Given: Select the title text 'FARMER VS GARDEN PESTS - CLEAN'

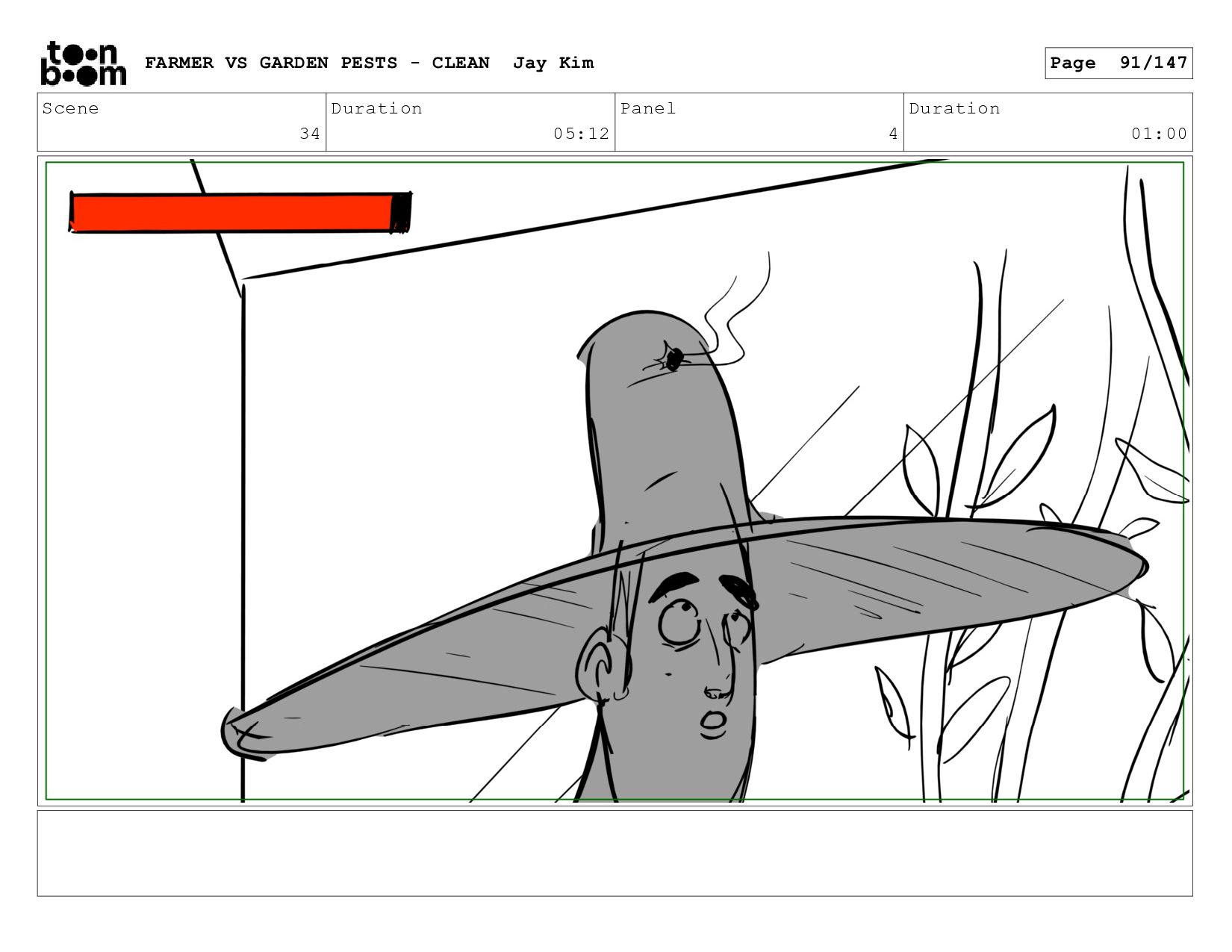Looking at the screenshot, I should [317, 63].
